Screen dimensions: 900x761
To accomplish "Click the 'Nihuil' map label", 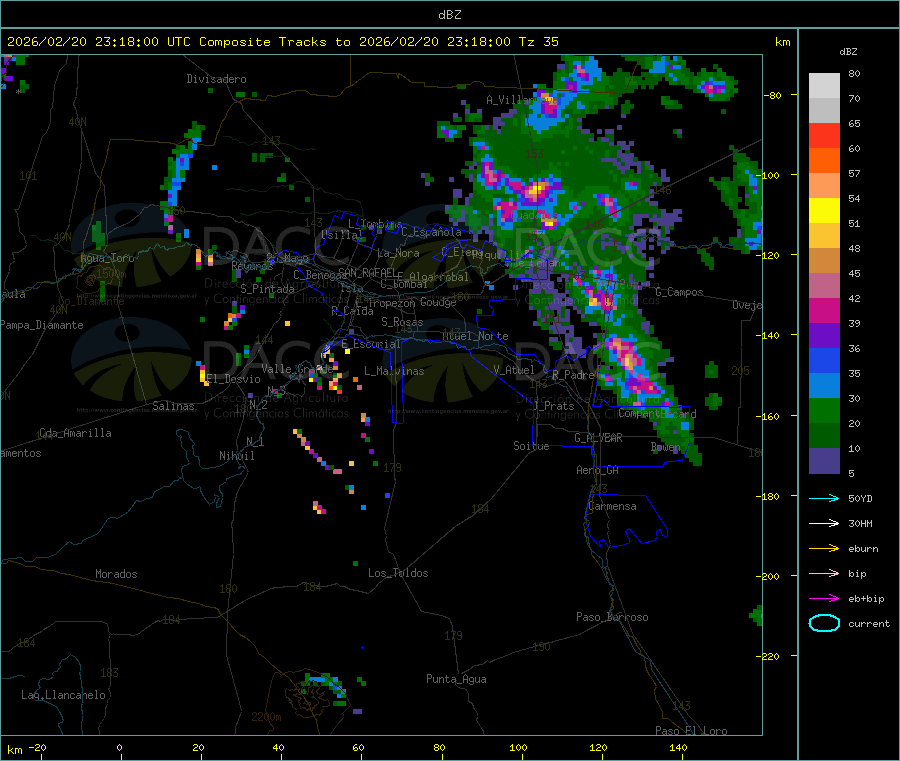I will tap(237, 456).
